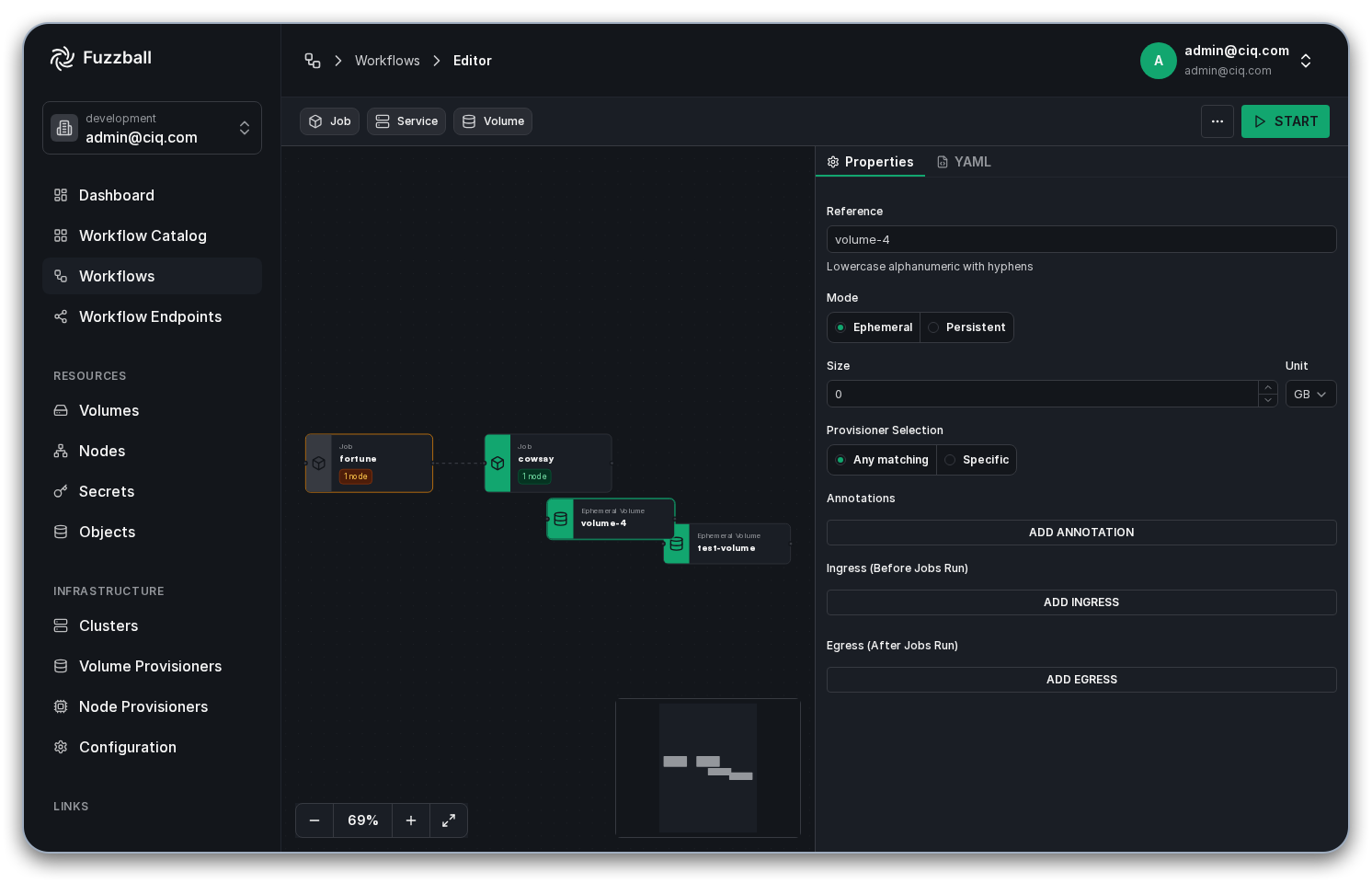Select the cowsay job node icon
This screenshot has height=883, width=1372.
tap(497, 464)
